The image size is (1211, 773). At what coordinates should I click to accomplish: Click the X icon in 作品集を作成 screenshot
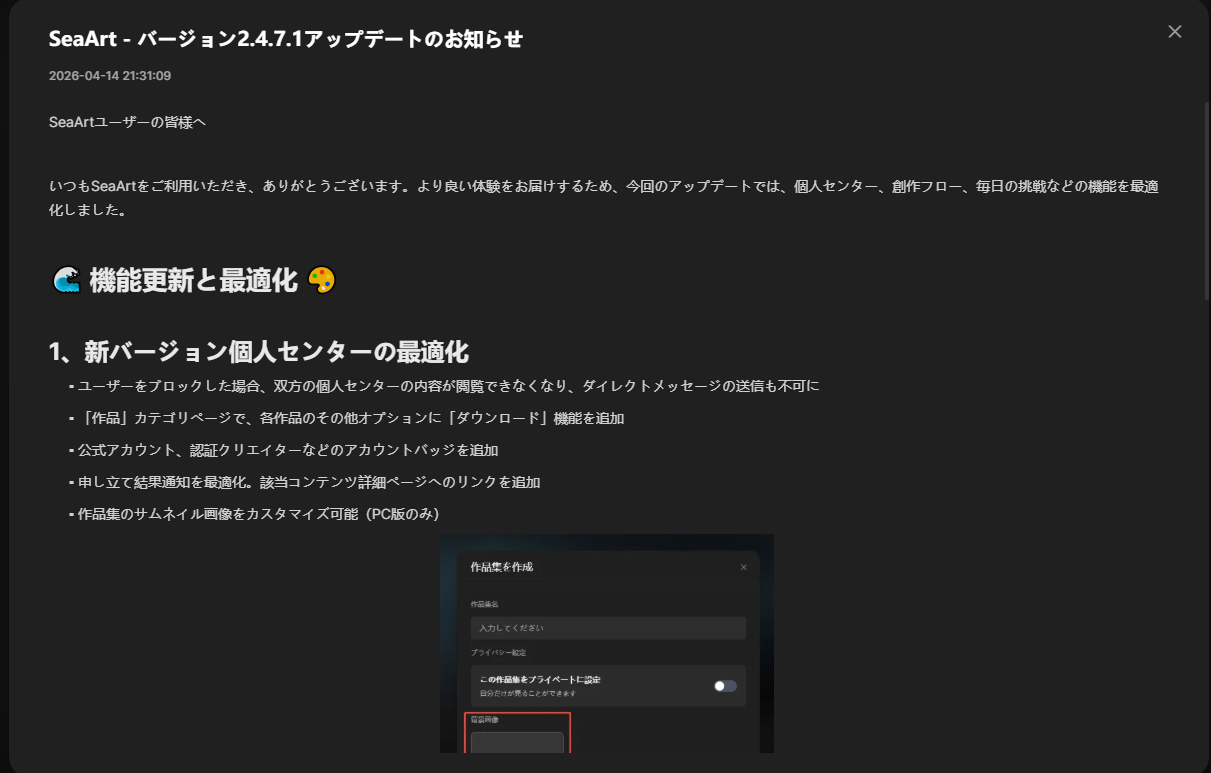click(743, 567)
